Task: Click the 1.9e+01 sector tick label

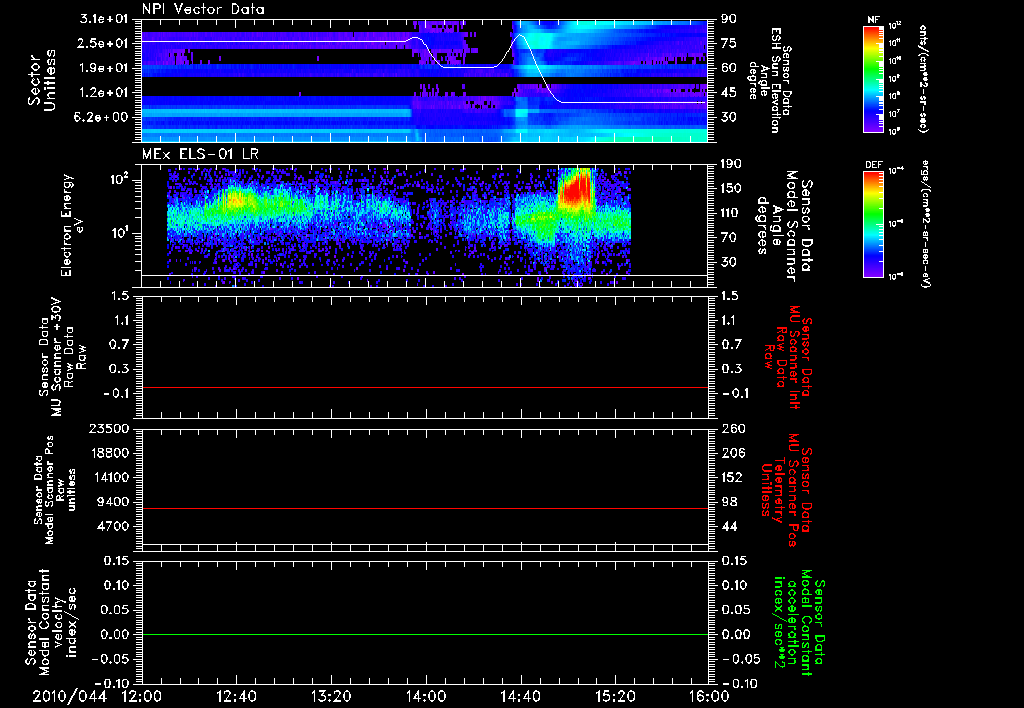Action: [103, 68]
